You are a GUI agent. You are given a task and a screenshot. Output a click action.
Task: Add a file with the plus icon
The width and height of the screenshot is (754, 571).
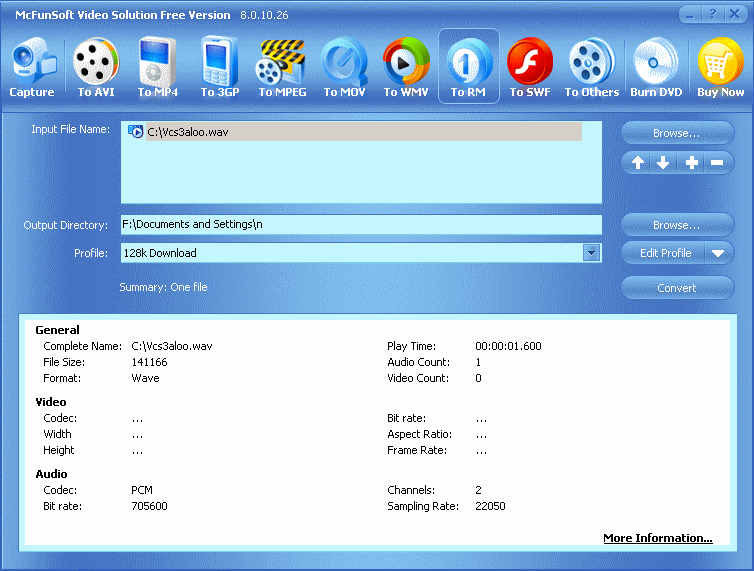click(691, 163)
